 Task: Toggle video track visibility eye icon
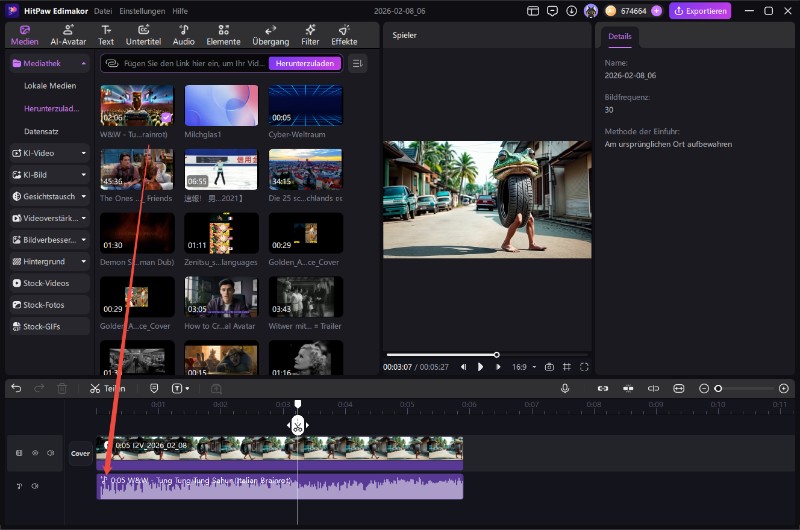tap(35, 453)
